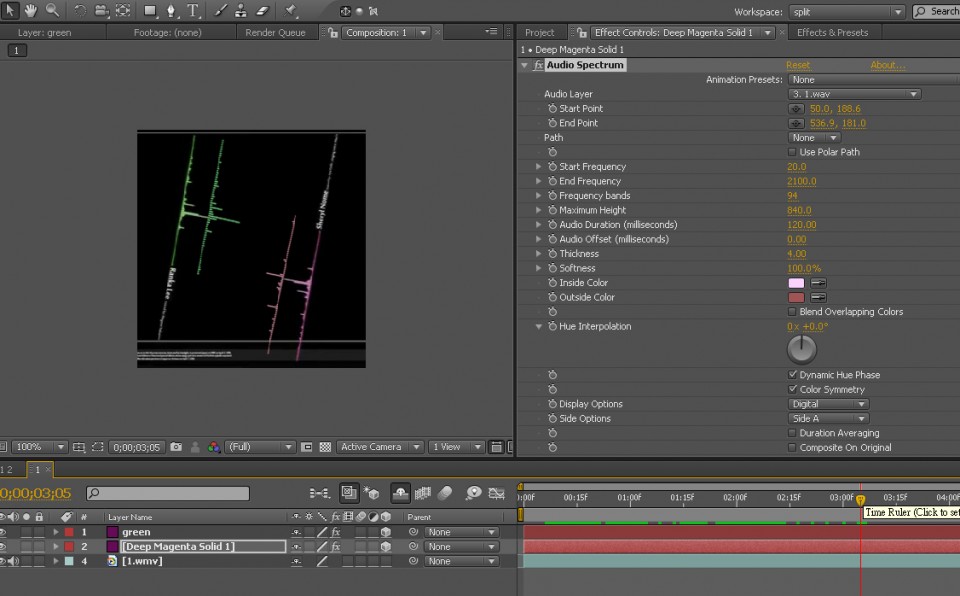
Task: Open the Audio Layer dropdown
Action: (854, 94)
